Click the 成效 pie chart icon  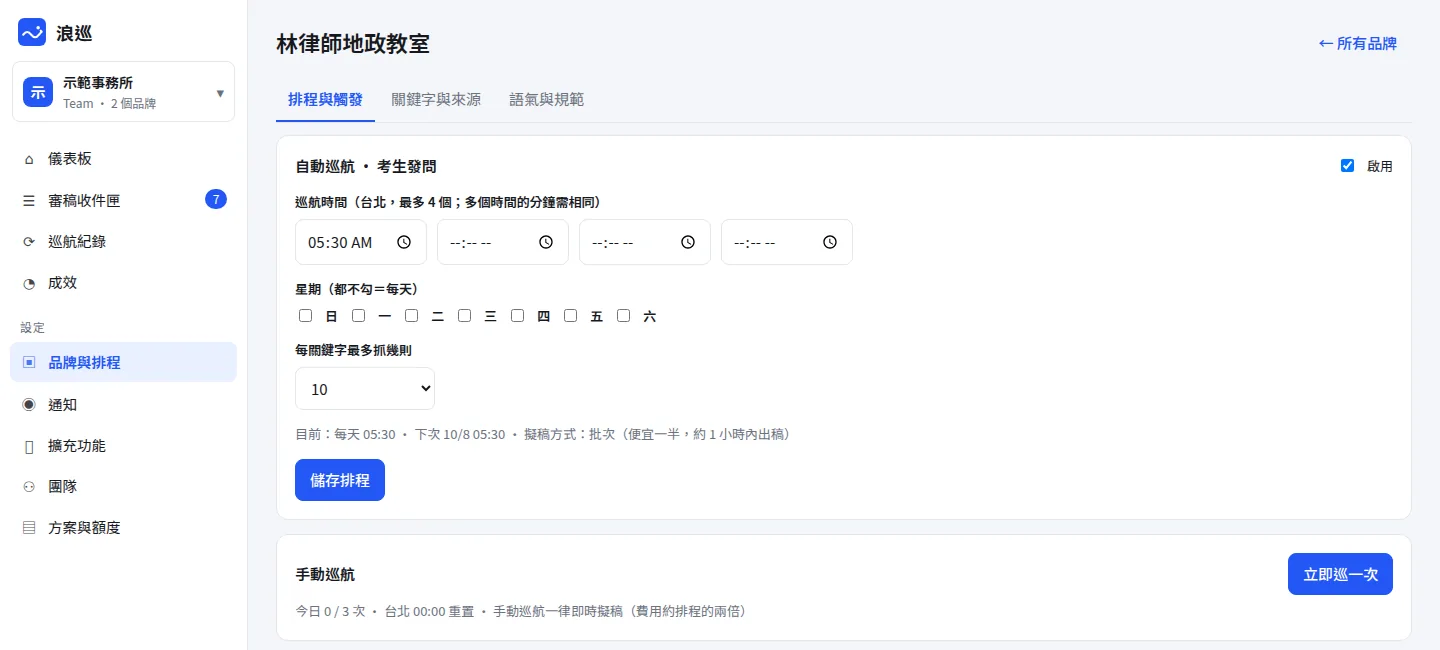[x=29, y=283]
